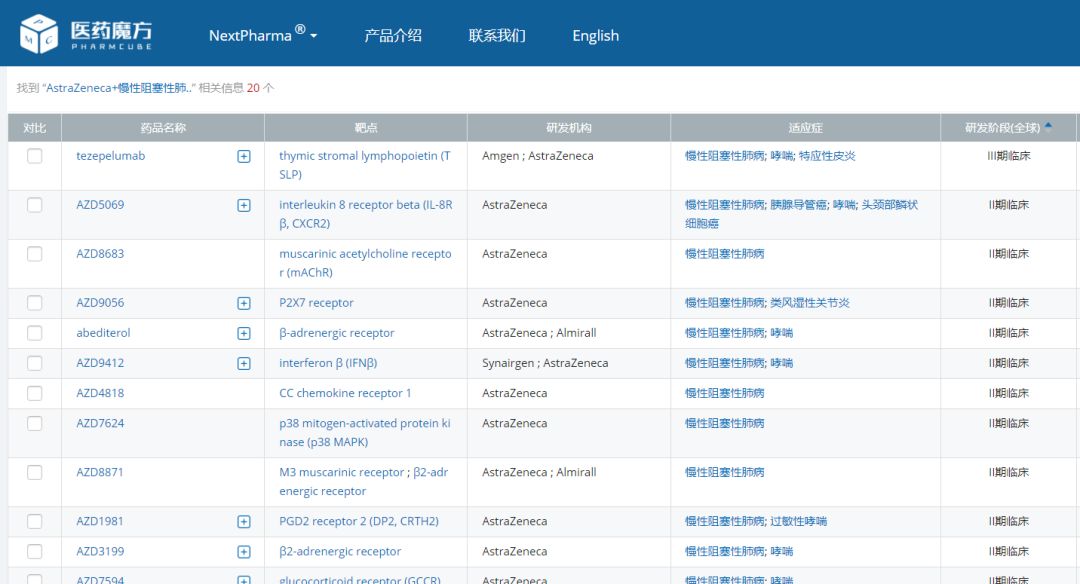Open AZD8683 drug link
The image size is (1080, 584).
pos(101,253)
